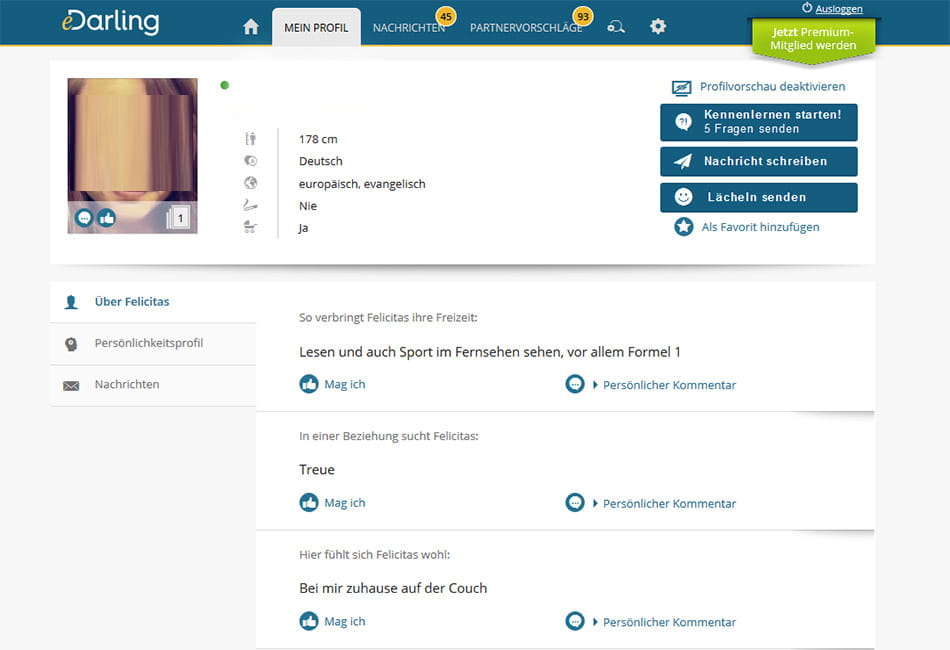Click comment bubble icon in Couch section
The width and height of the screenshot is (950, 650).
(575, 622)
